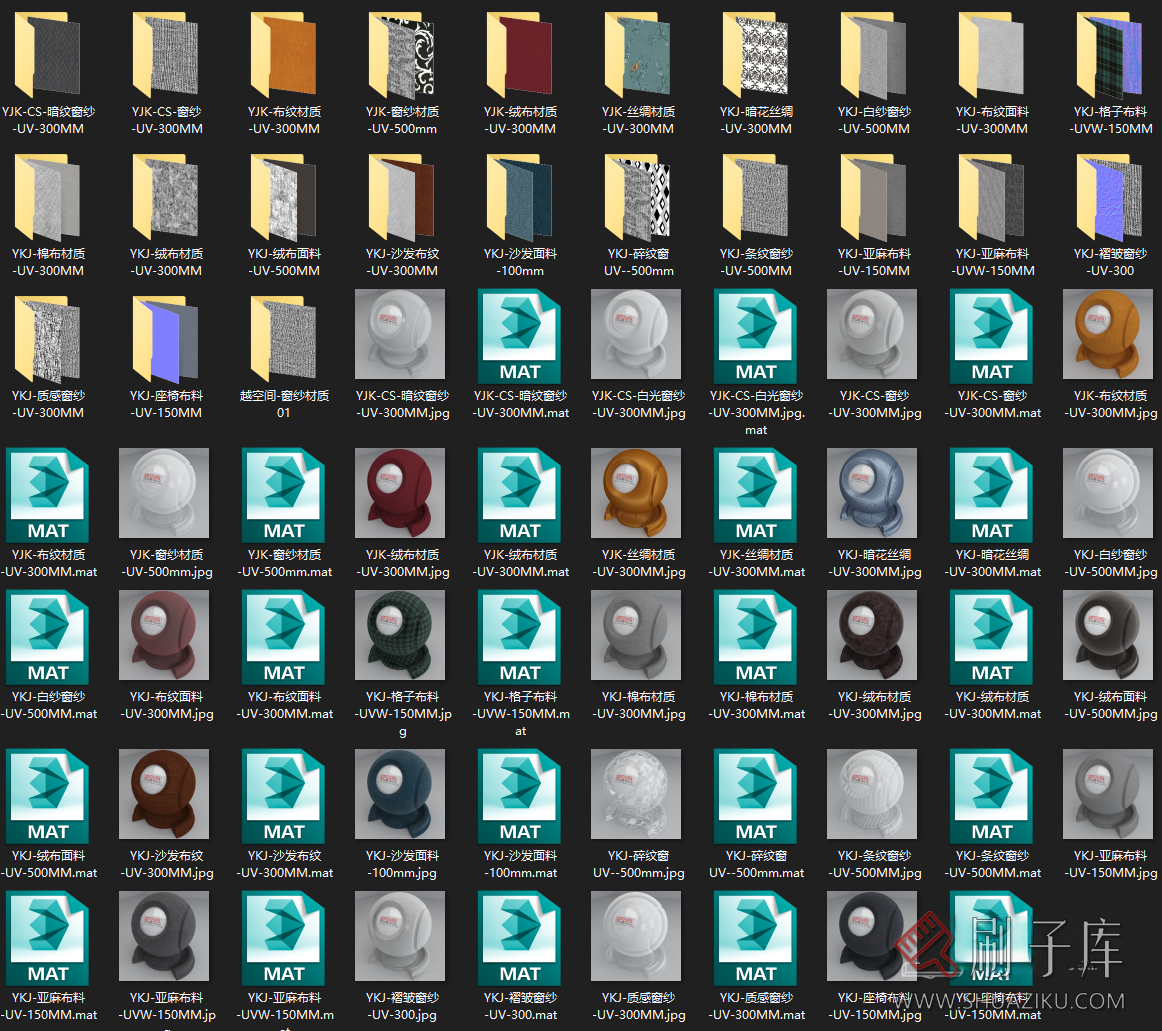Open the YKJ-座椅布料-UV-150MM folder
The image size is (1162, 1031).
click(166, 336)
